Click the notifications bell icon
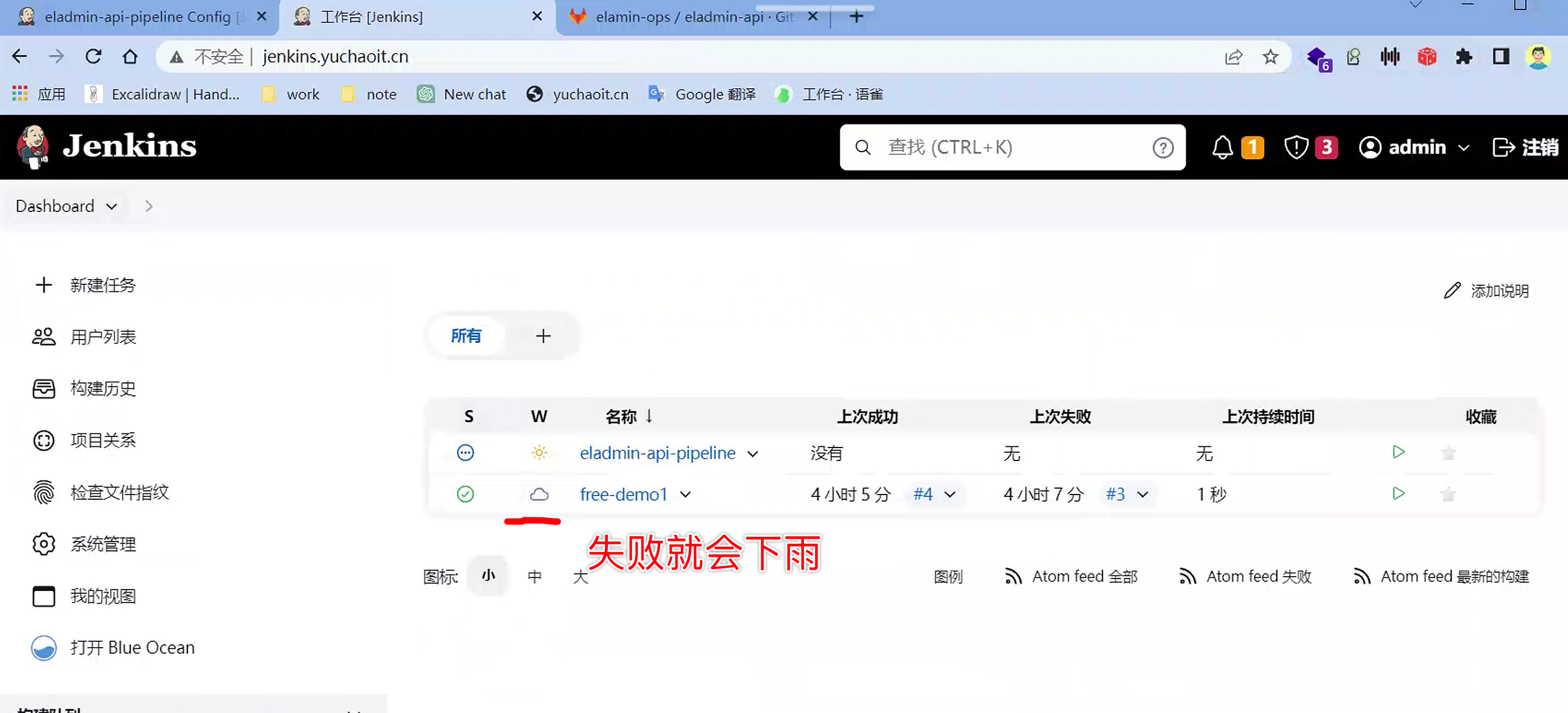Viewport: 1568px width, 713px height. pyautogui.click(x=1222, y=147)
